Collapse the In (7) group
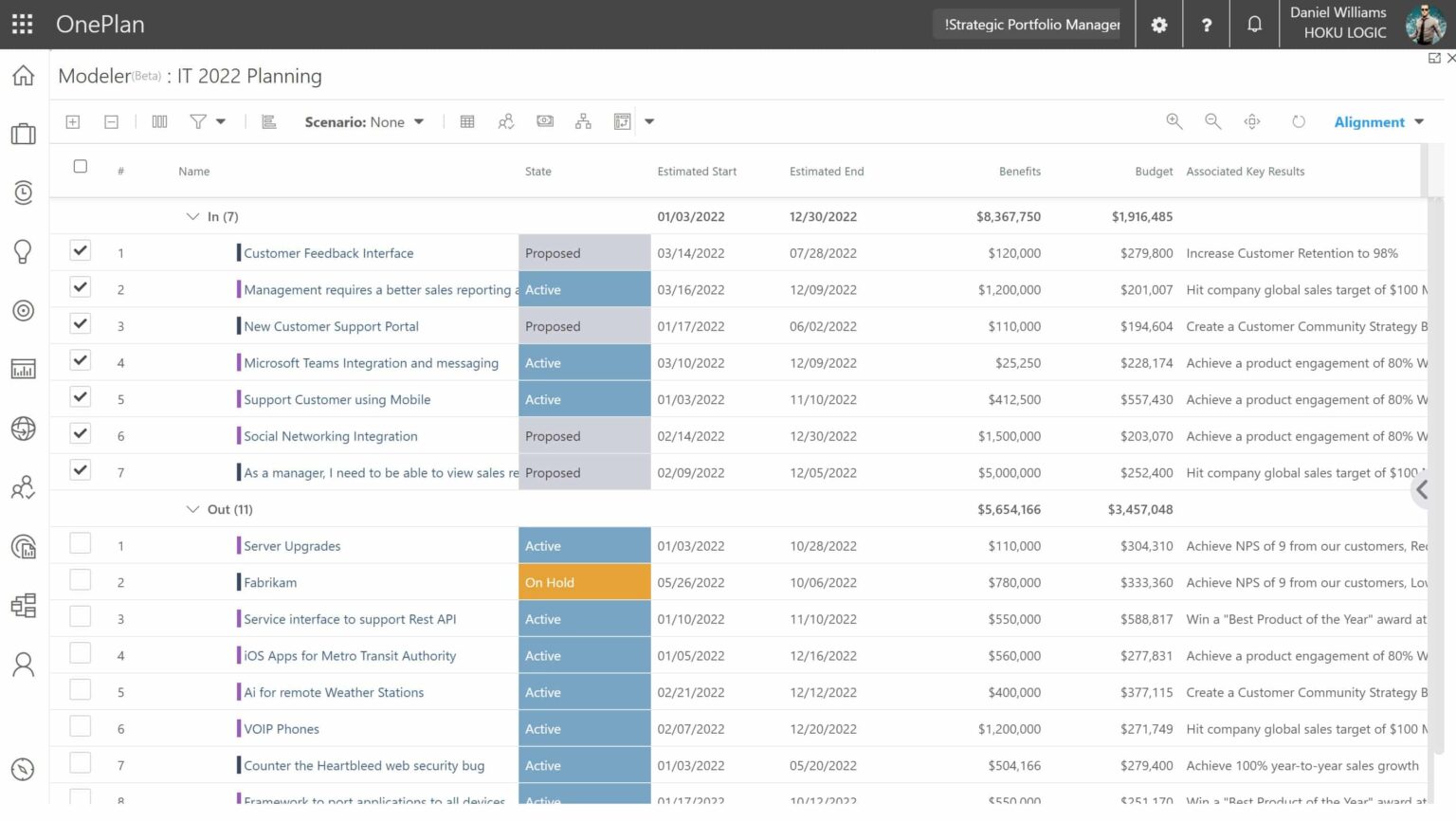Viewport: 1456px width, 821px height. pos(192,217)
